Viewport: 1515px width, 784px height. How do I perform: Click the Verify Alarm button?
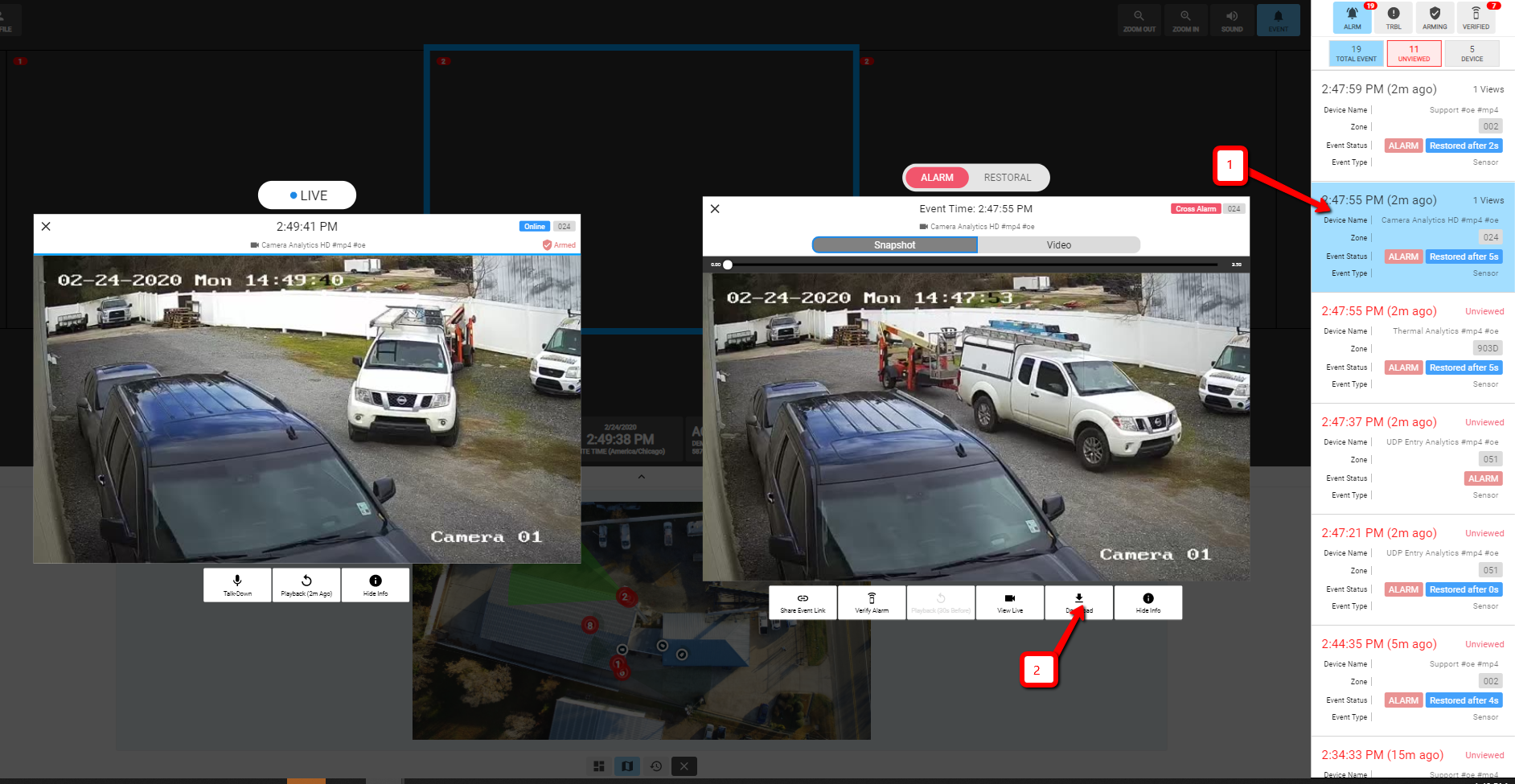point(872,602)
